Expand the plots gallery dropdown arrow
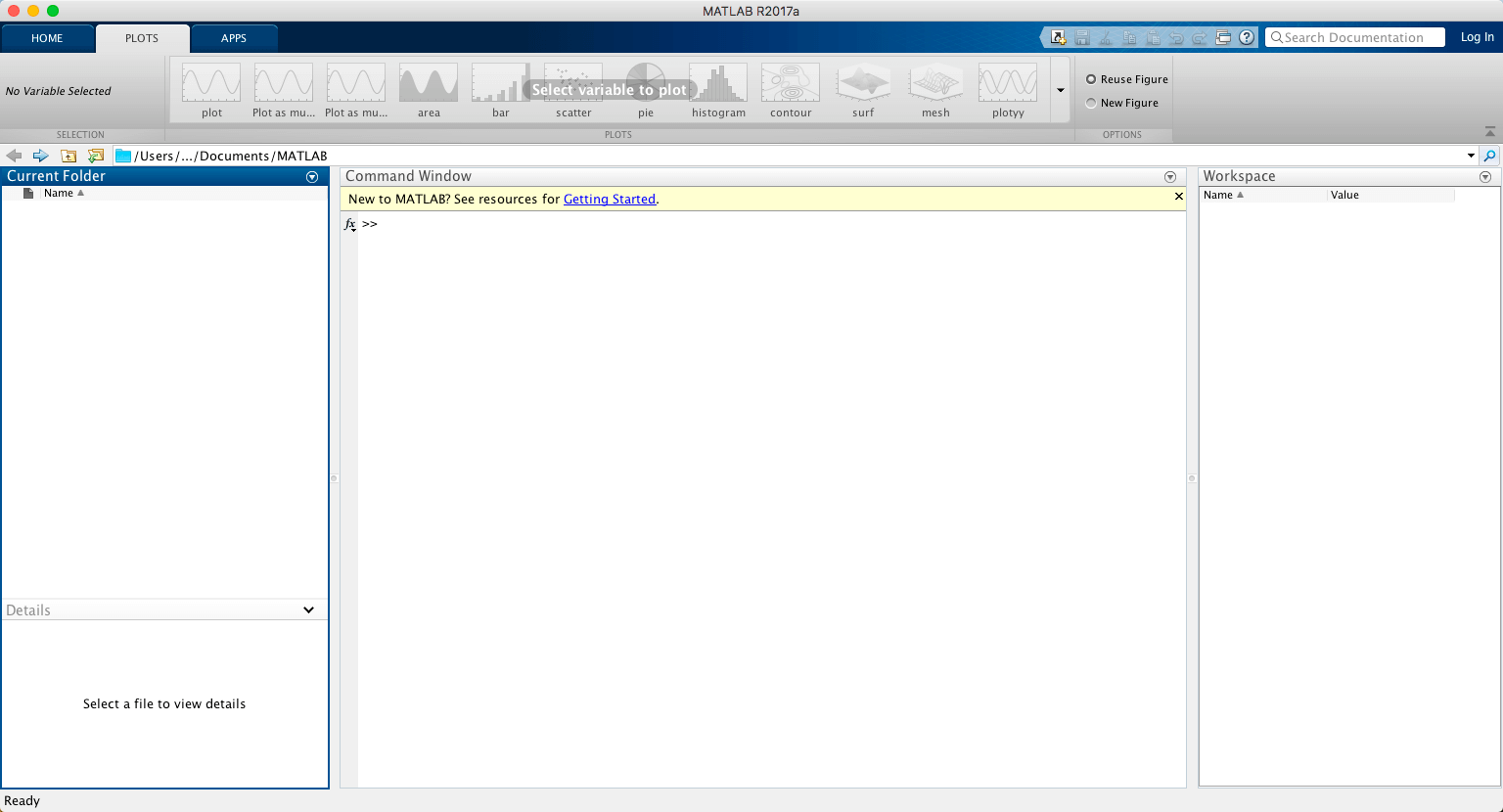The height and width of the screenshot is (812, 1503). click(x=1061, y=90)
